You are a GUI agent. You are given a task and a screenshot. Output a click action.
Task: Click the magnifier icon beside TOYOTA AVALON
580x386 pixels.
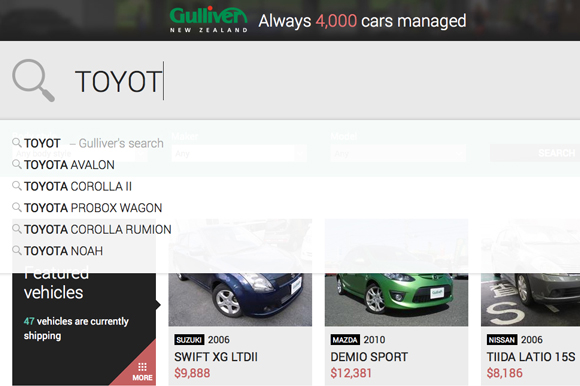point(17,164)
